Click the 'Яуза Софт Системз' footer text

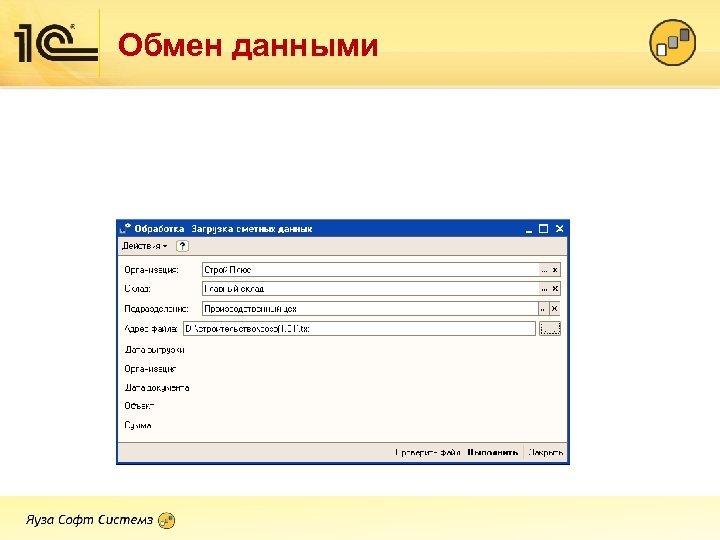click(x=89, y=520)
